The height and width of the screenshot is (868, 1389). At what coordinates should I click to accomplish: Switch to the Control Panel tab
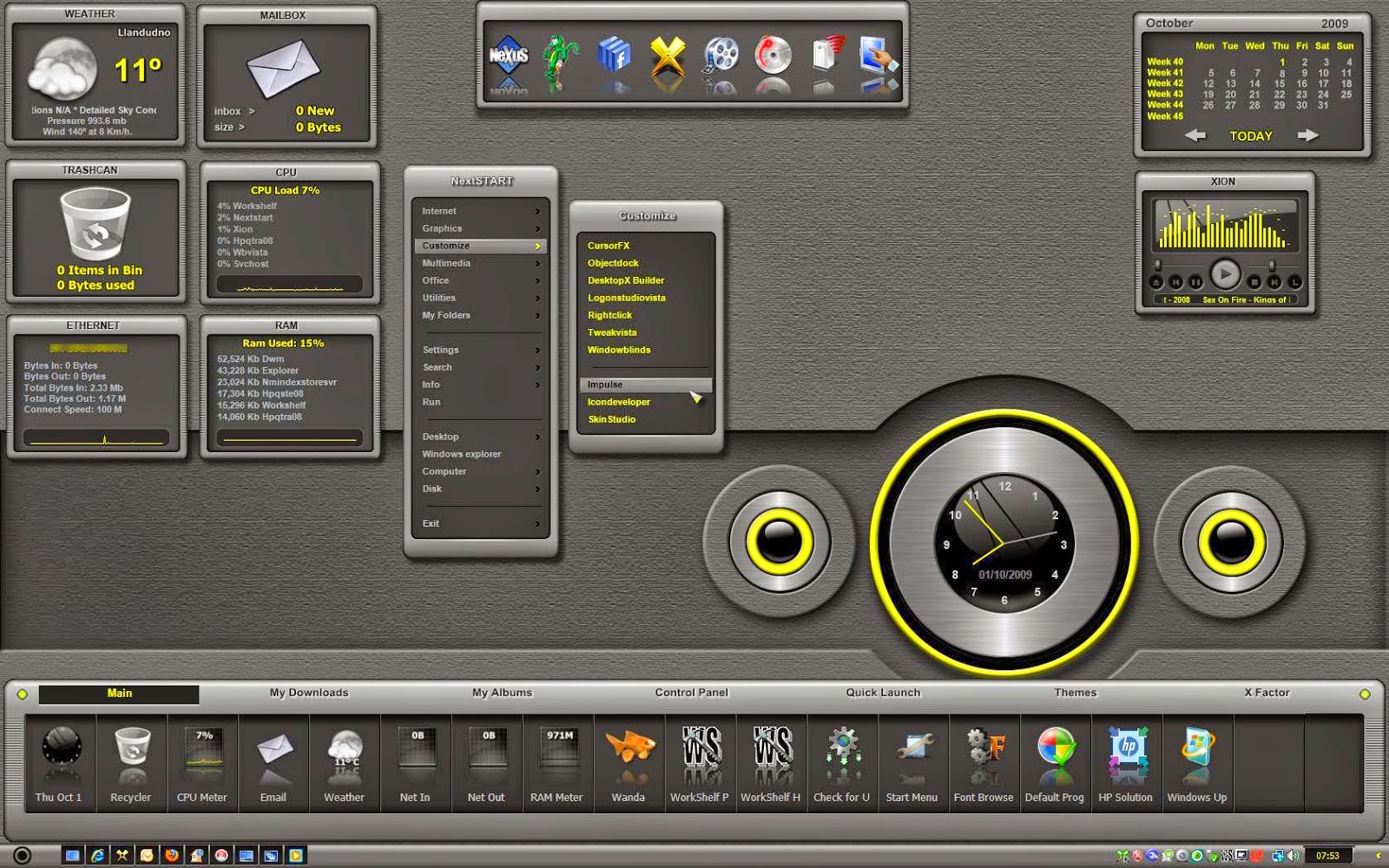[x=692, y=693]
